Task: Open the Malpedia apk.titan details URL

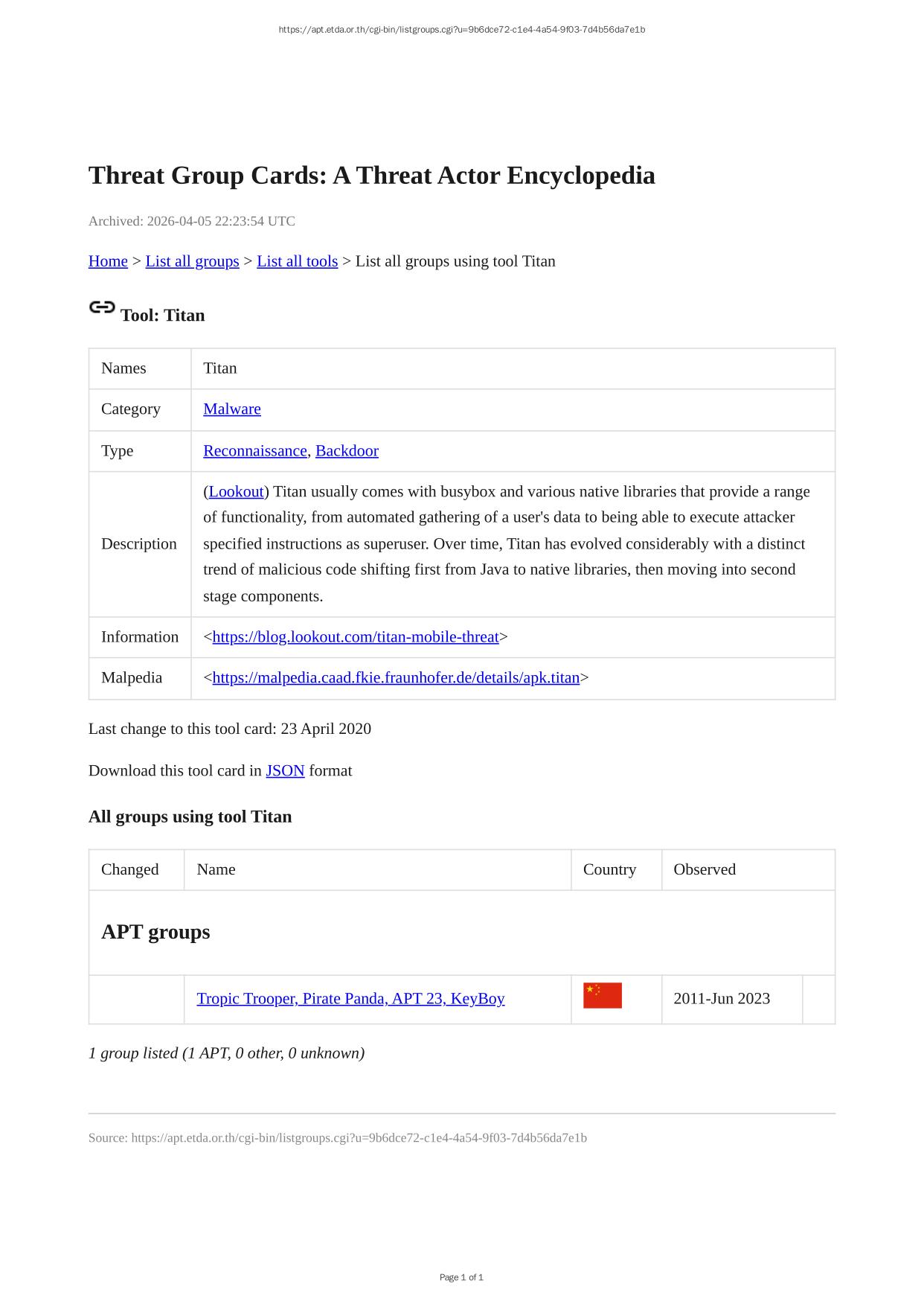Action: pos(396,678)
